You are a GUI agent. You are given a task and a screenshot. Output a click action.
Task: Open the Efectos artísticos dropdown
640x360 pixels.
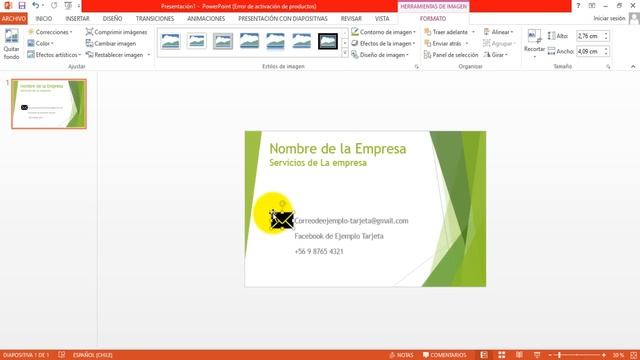click(54, 55)
